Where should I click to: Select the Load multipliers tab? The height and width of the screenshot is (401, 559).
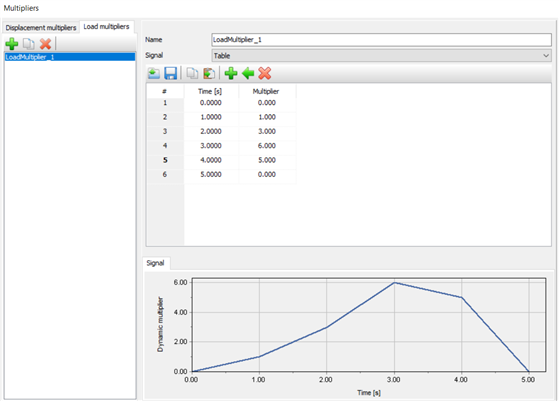pos(107,27)
